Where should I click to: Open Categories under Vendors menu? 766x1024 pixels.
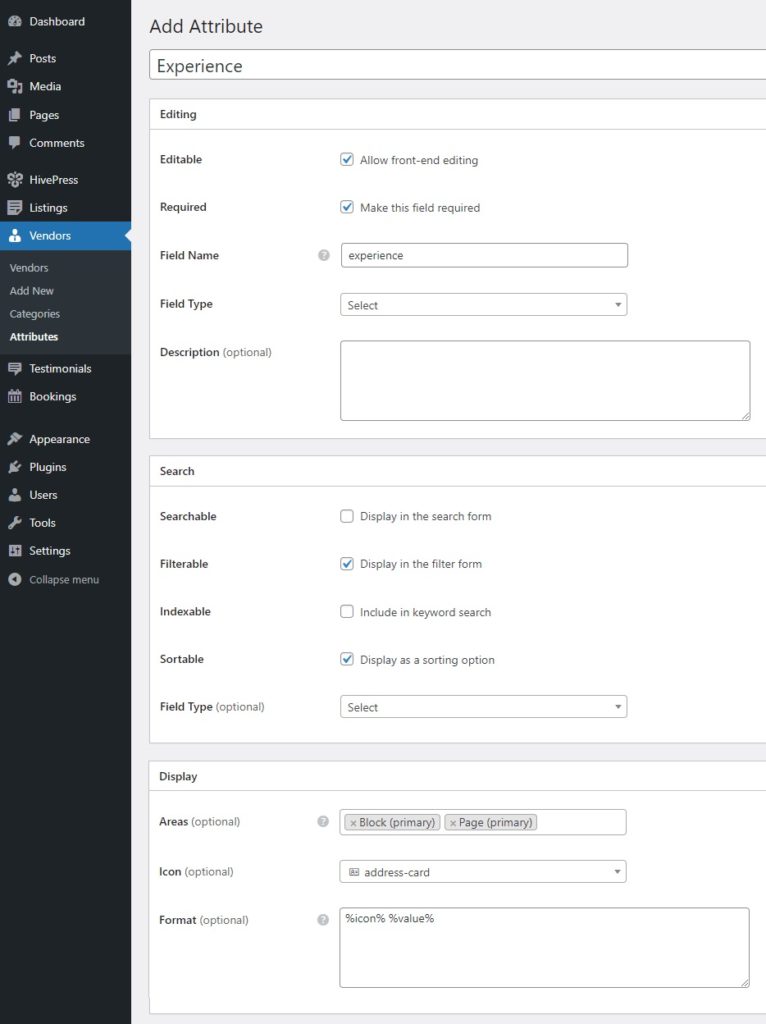click(x=35, y=314)
